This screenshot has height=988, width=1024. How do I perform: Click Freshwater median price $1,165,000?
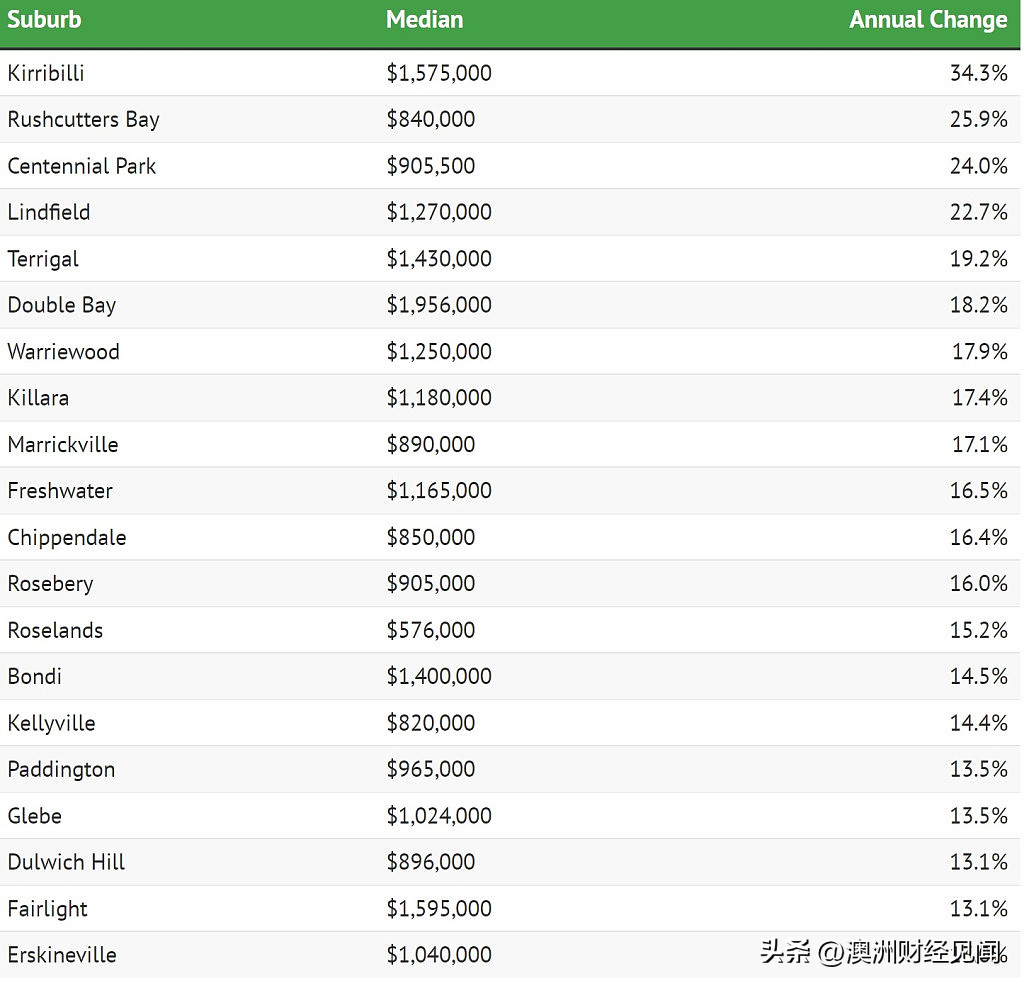point(439,491)
